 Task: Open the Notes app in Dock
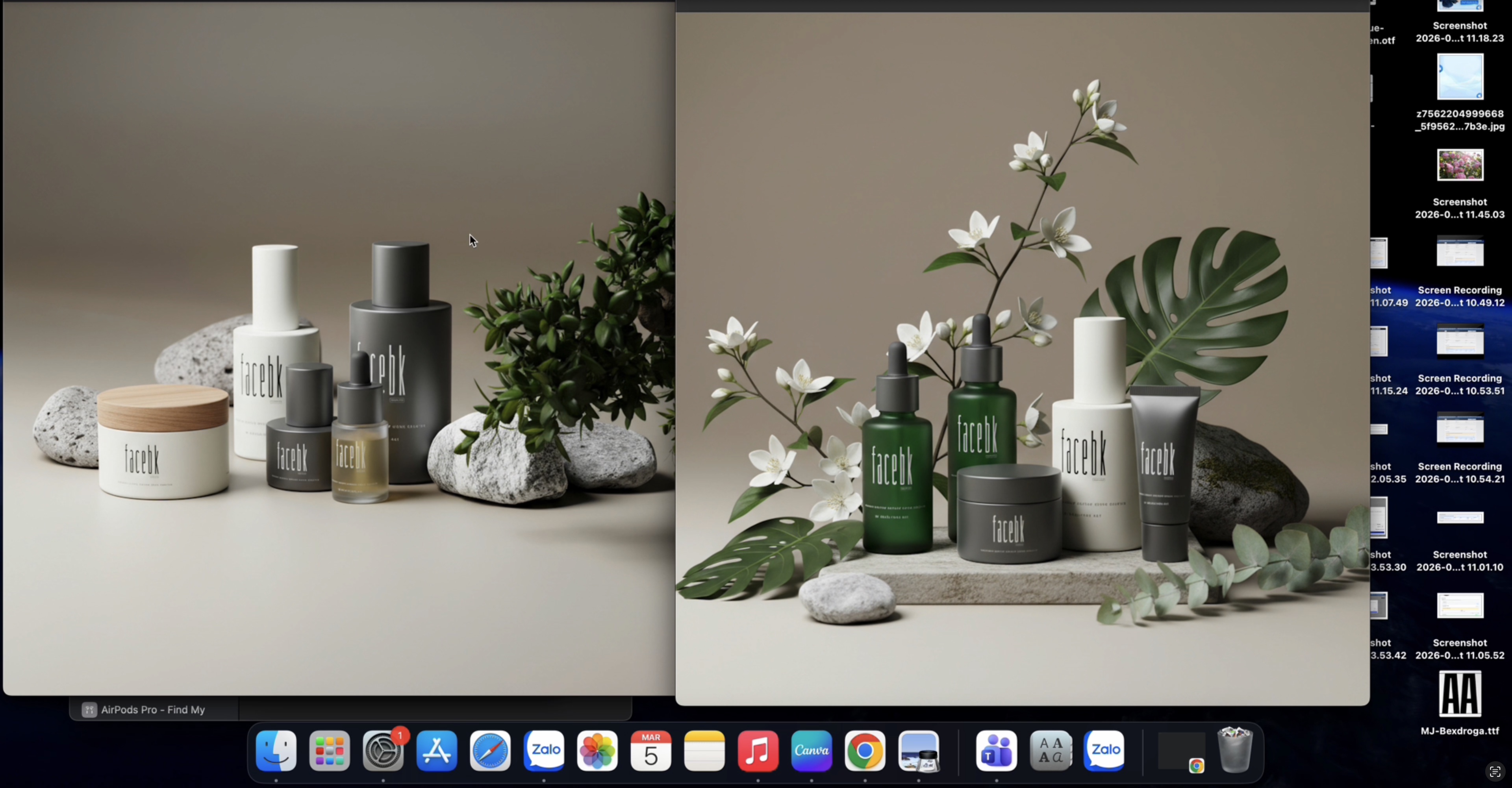coord(704,751)
